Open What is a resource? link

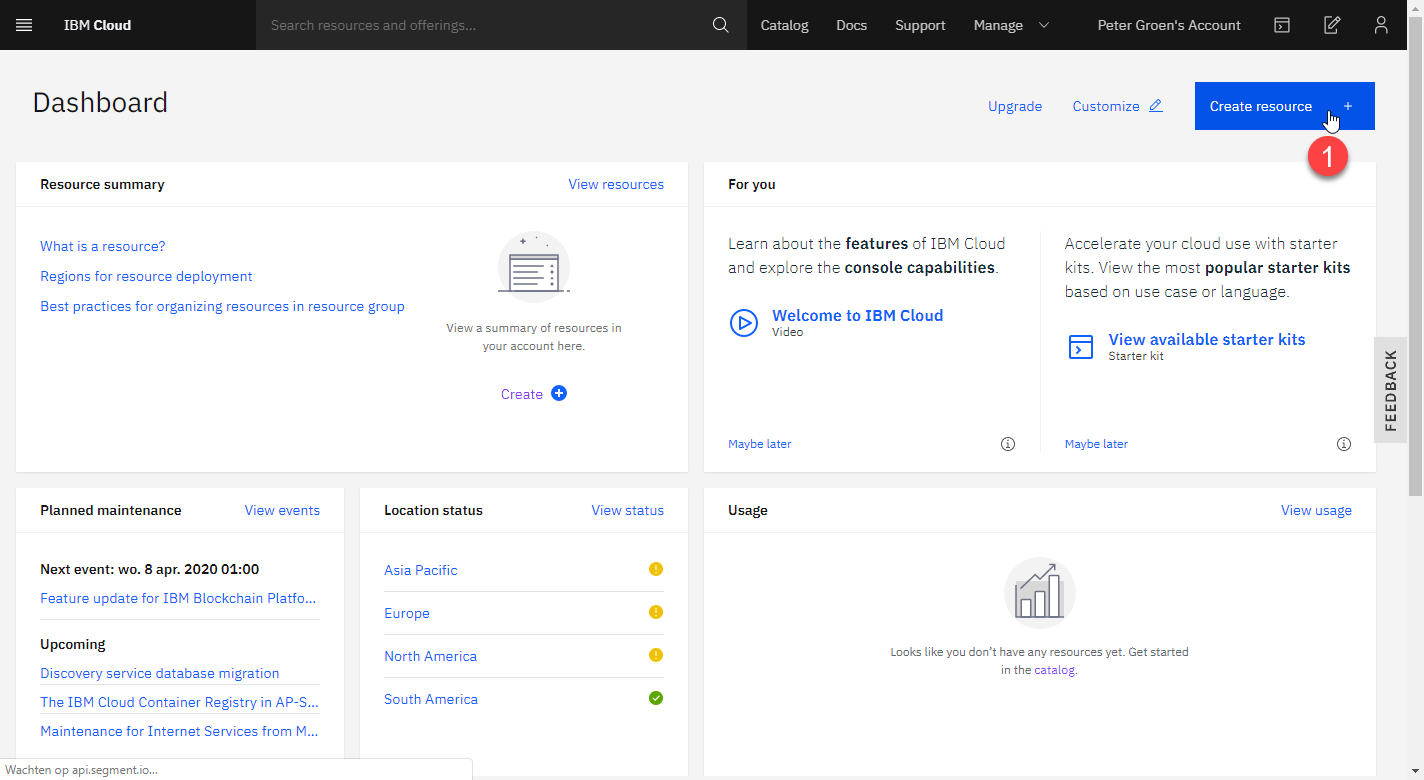(x=103, y=246)
